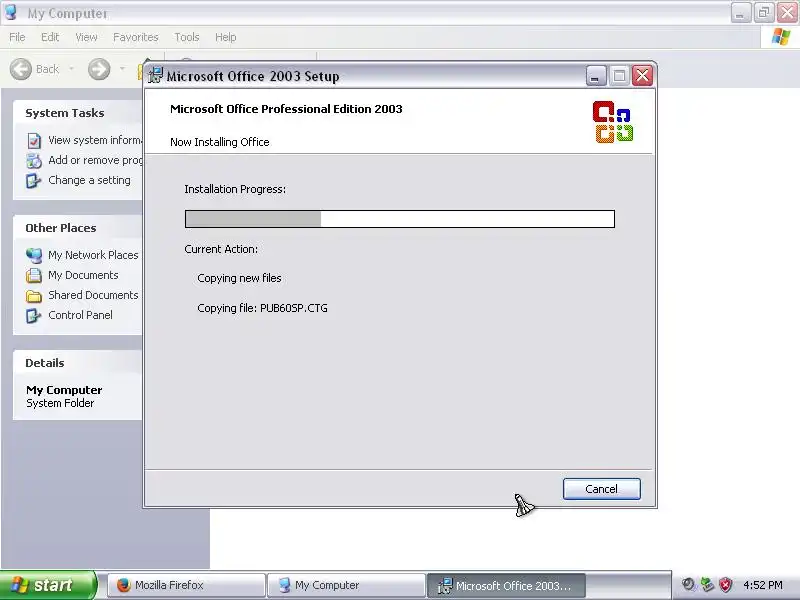Click the installation progress bar
Viewport: 800px width, 600px height.
tap(399, 219)
